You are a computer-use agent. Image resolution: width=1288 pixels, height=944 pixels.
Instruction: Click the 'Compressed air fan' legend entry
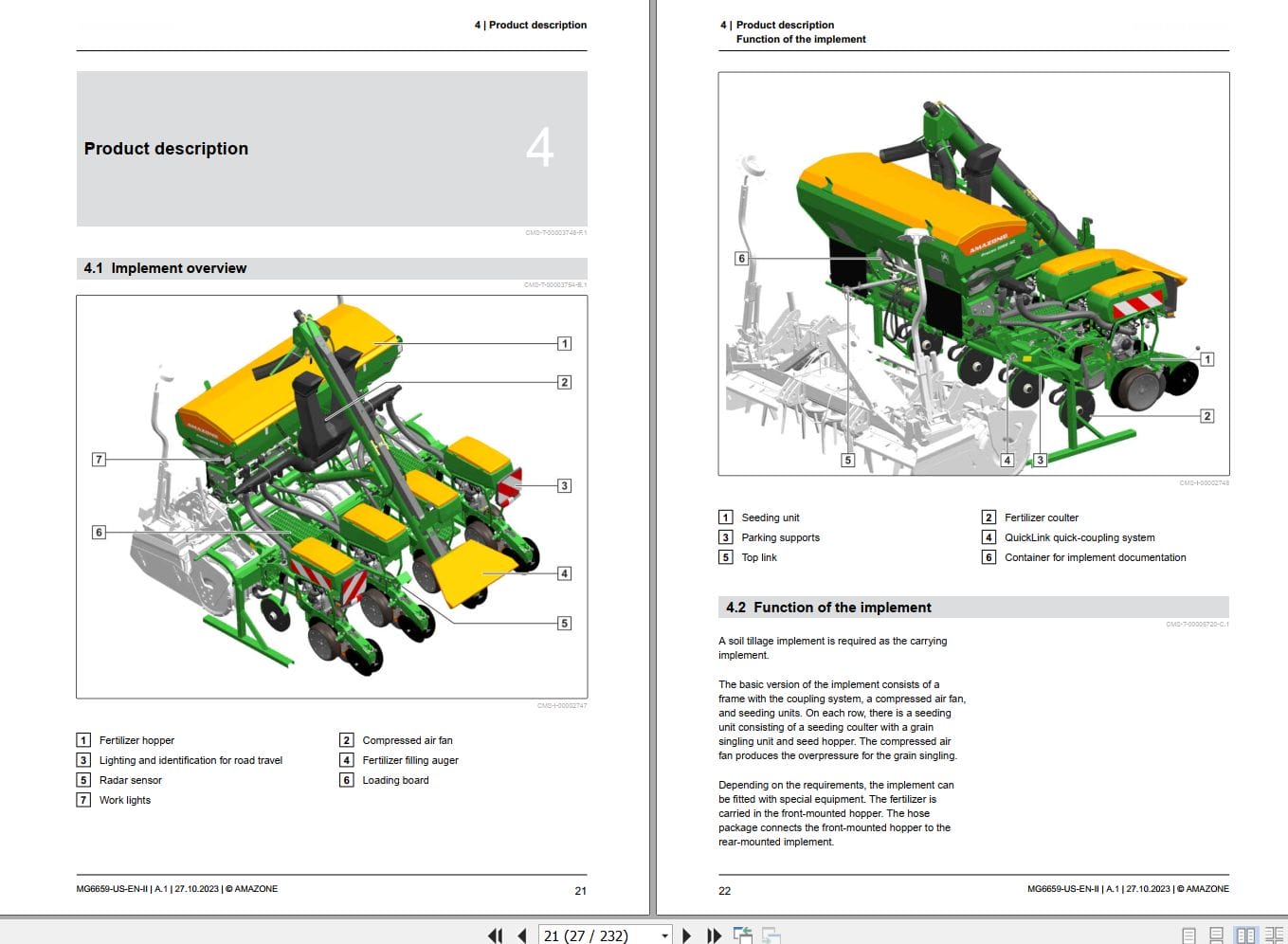coord(408,740)
